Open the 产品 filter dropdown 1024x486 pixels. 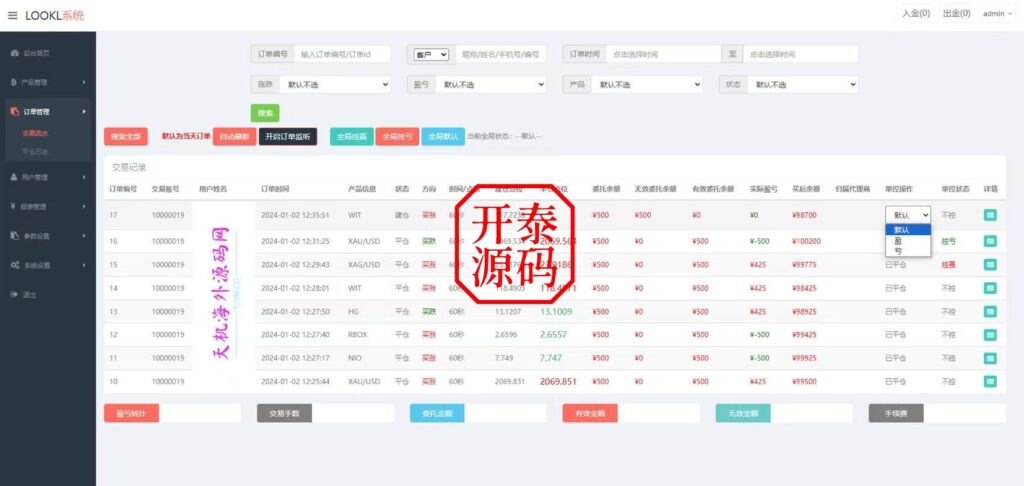click(647, 84)
